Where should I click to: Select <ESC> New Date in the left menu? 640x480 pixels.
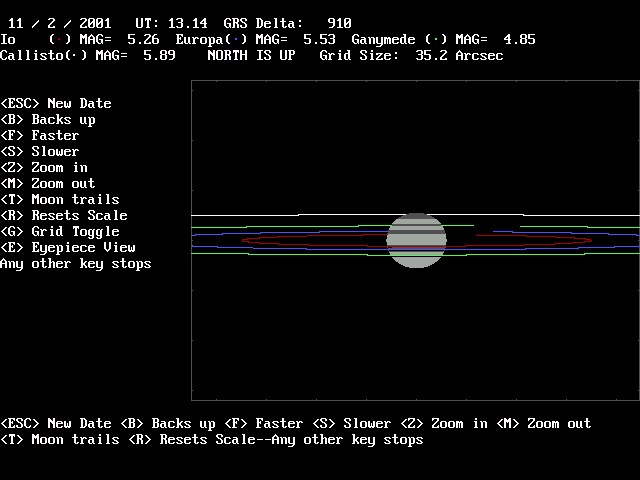pos(56,103)
